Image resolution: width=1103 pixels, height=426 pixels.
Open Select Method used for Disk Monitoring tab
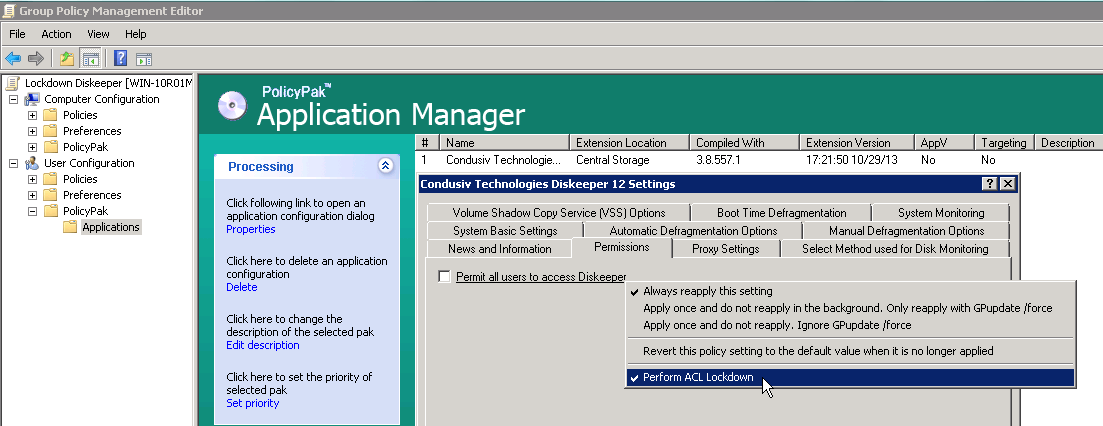click(895, 249)
